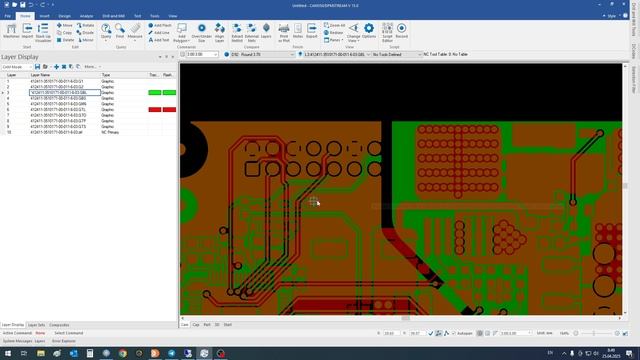The height and width of the screenshot is (360, 640).
Task: Toggle the Autopan checkbox
Action: click(453, 333)
